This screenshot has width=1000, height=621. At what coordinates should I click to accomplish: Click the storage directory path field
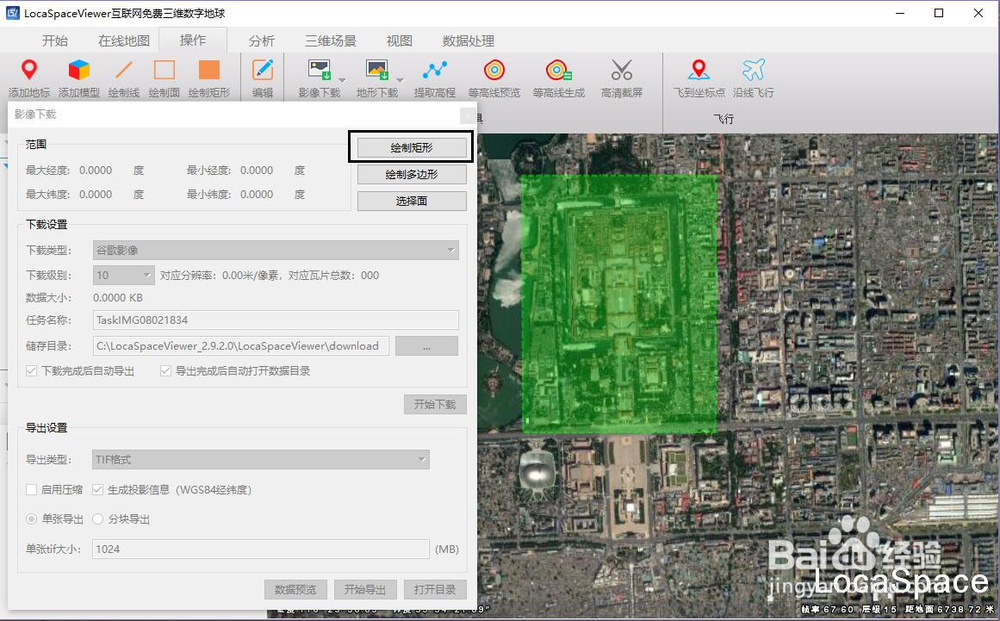point(240,346)
